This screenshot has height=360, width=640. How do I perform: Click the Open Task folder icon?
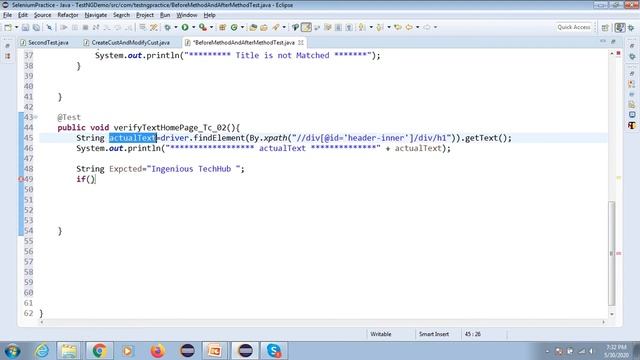pos(264,27)
